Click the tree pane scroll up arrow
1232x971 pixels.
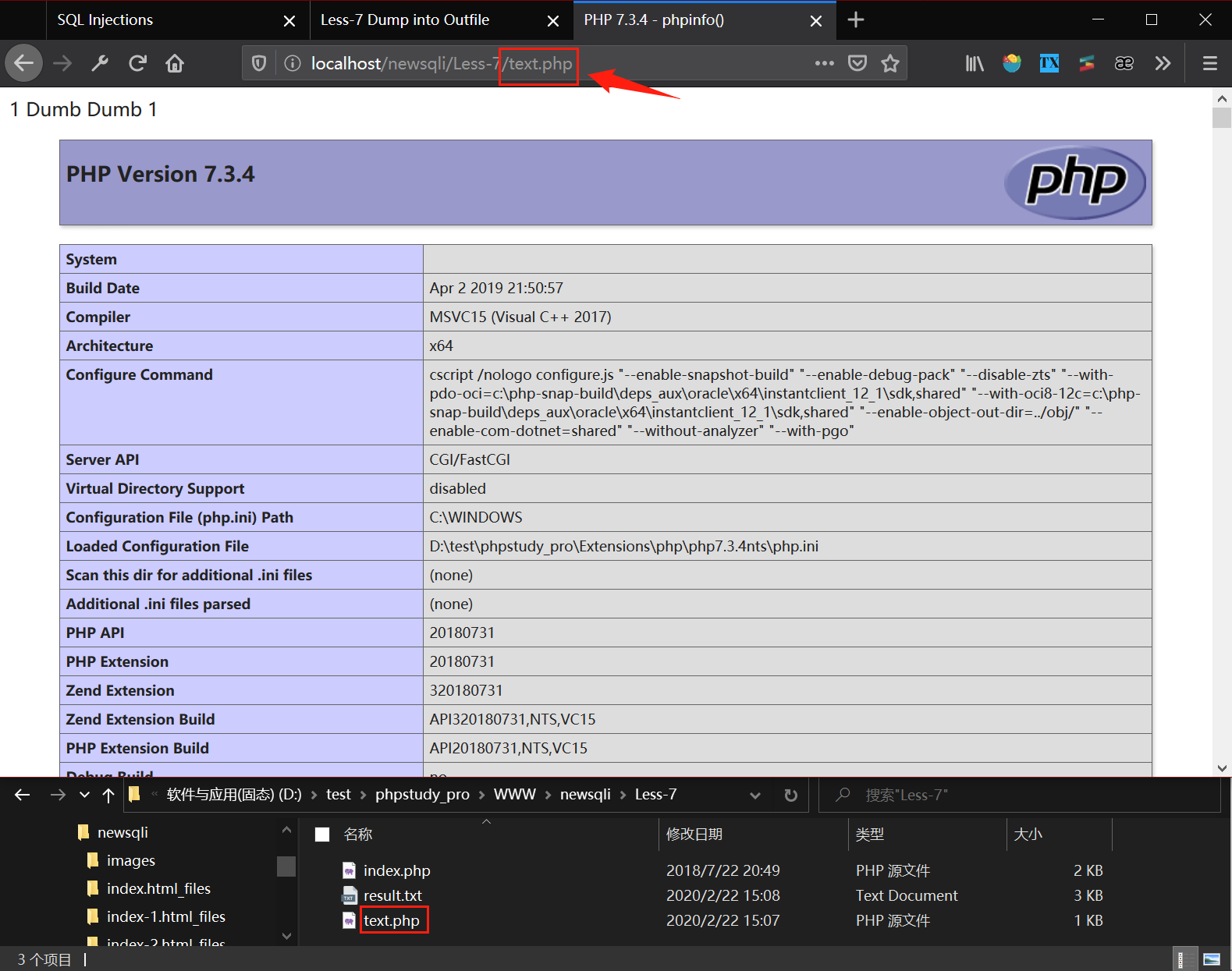286,831
